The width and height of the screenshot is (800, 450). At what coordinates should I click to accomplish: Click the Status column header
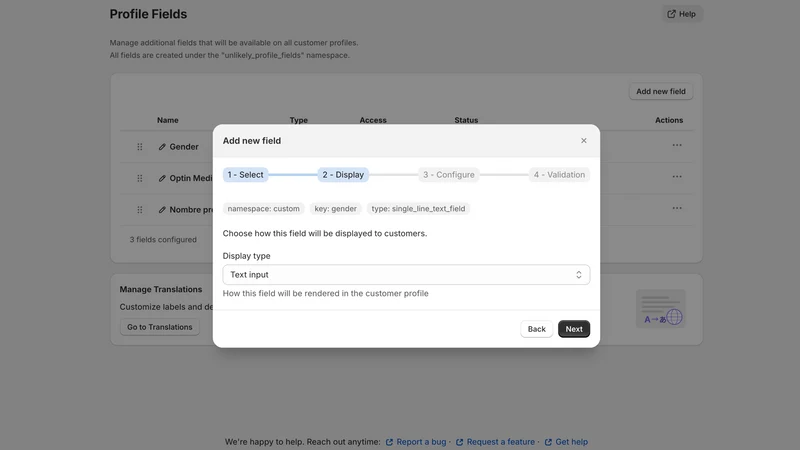click(x=466, y=120)
